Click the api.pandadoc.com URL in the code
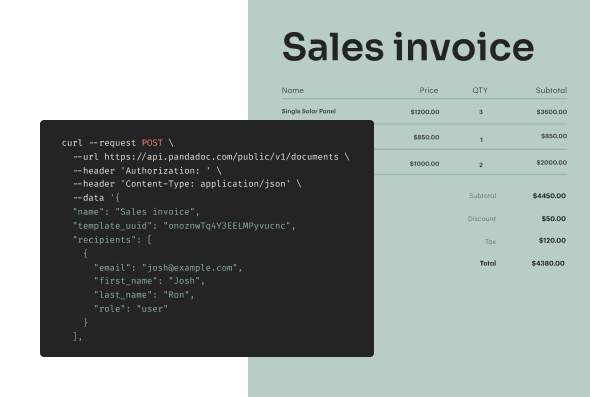Viewport: 590px width, 397px height. tap(221, 157)
